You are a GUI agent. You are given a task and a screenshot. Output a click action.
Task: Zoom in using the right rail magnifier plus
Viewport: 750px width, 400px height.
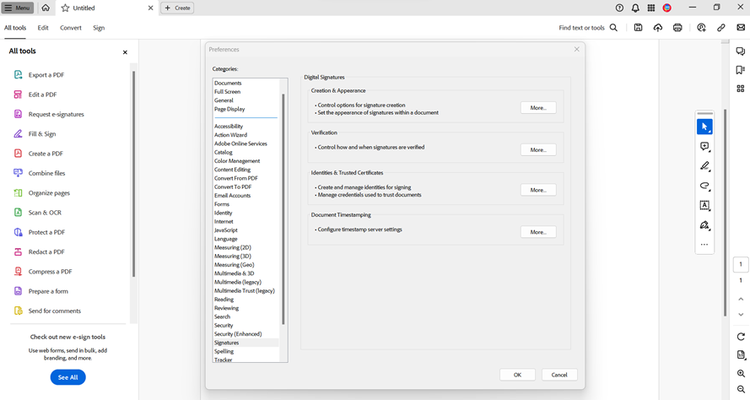coord(741,373)
